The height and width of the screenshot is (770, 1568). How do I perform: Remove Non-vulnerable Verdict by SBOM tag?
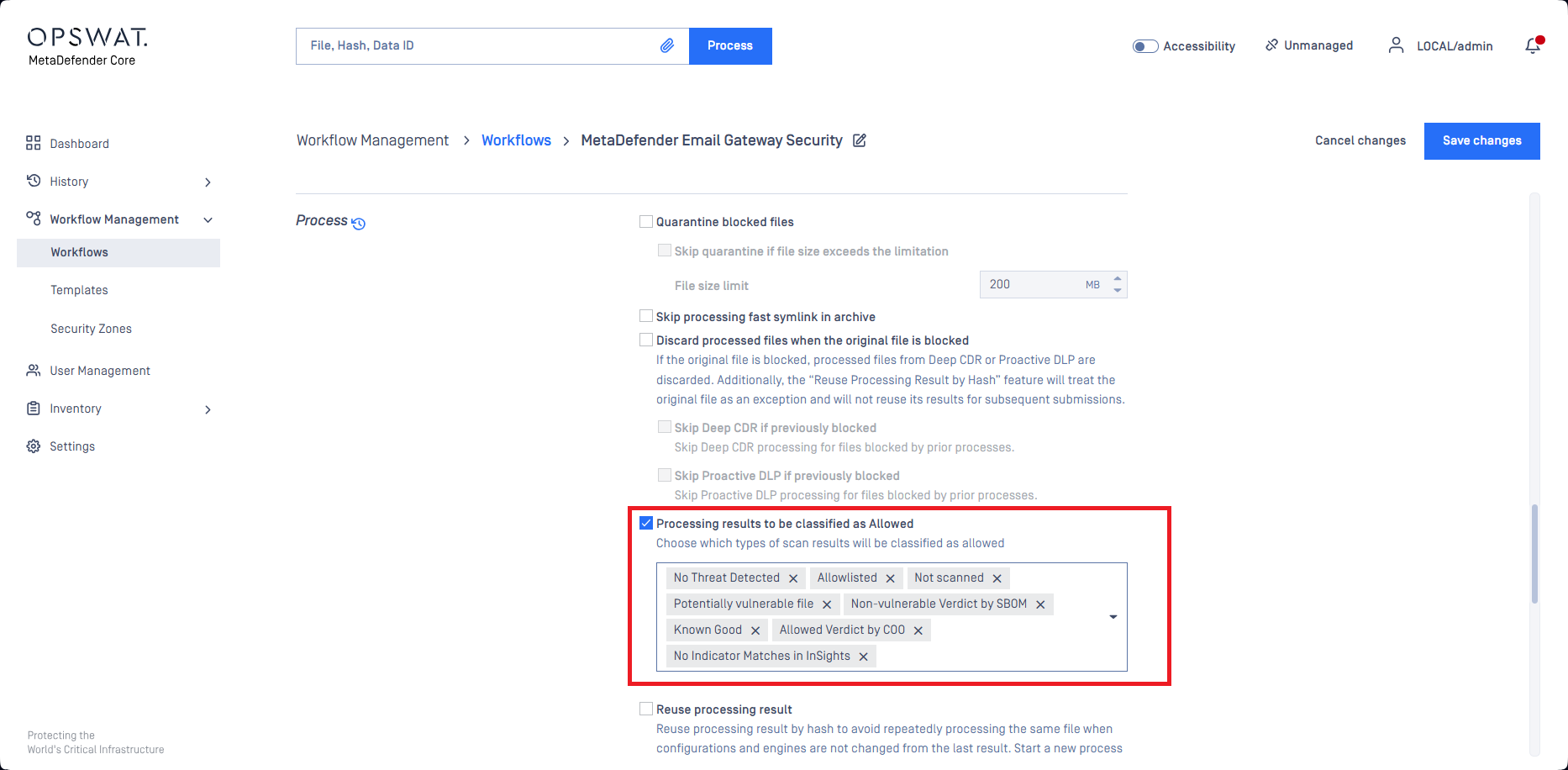pos(1040,604)
